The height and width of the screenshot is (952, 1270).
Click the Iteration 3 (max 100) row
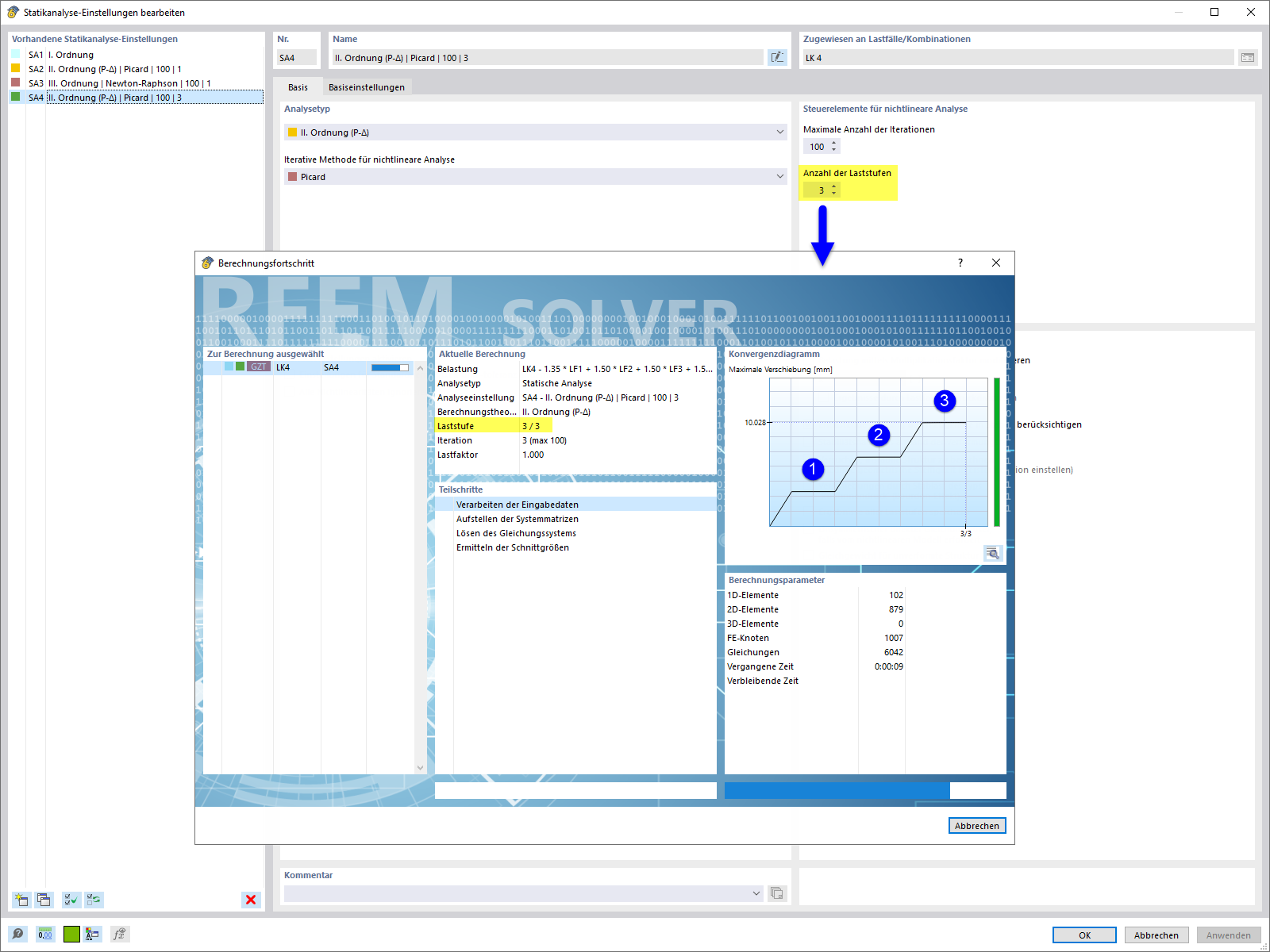(x=575, y=440)
